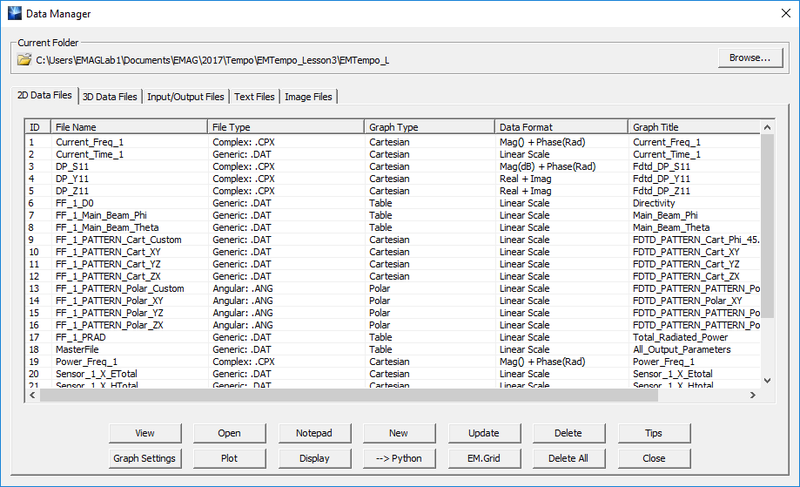Select the MasterFile row in the list
800x487 pixels.
[80, 349]
